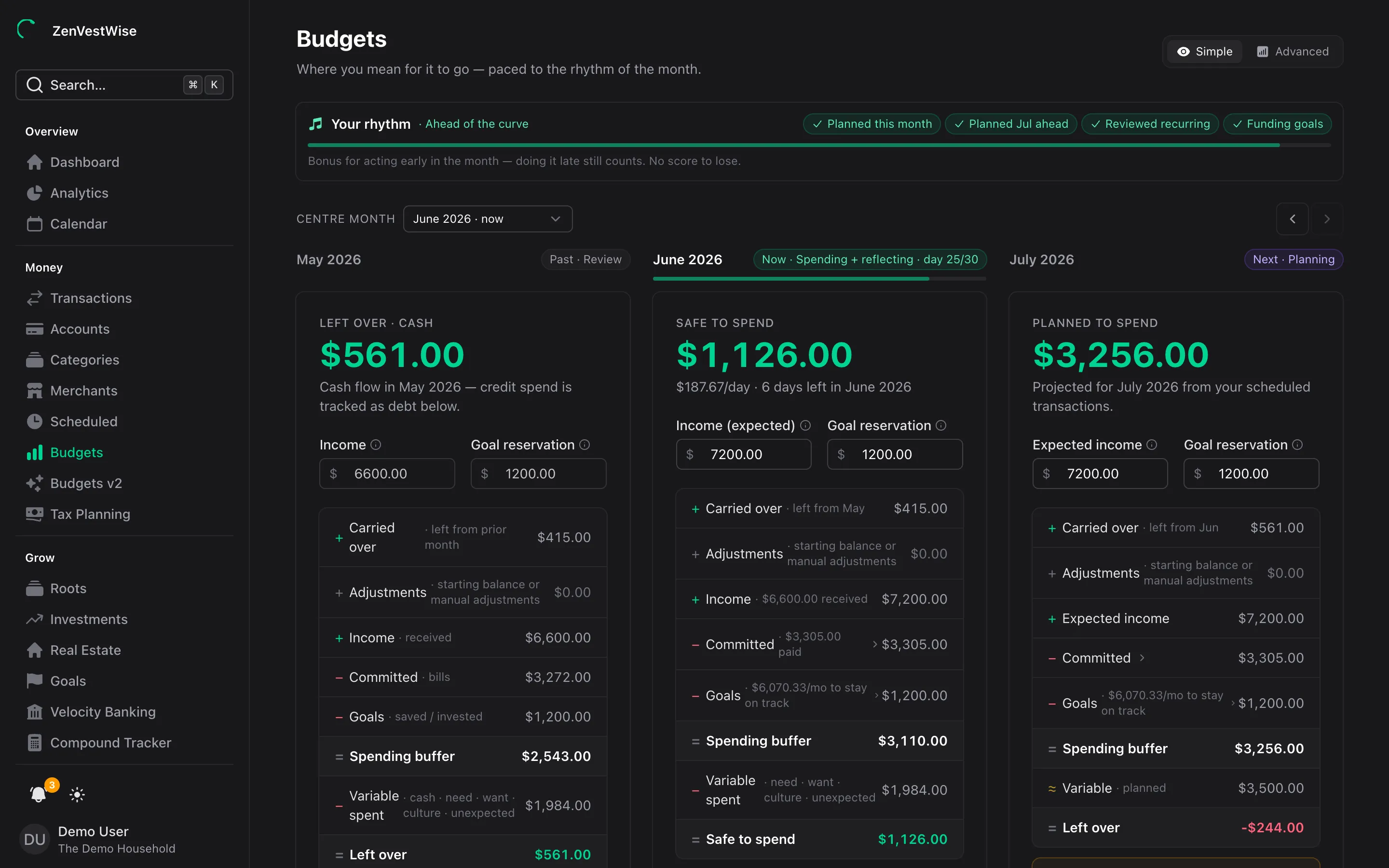1389x868 pixels.
Task: Click the DU user avatar
Action: (x=35, y=839)
